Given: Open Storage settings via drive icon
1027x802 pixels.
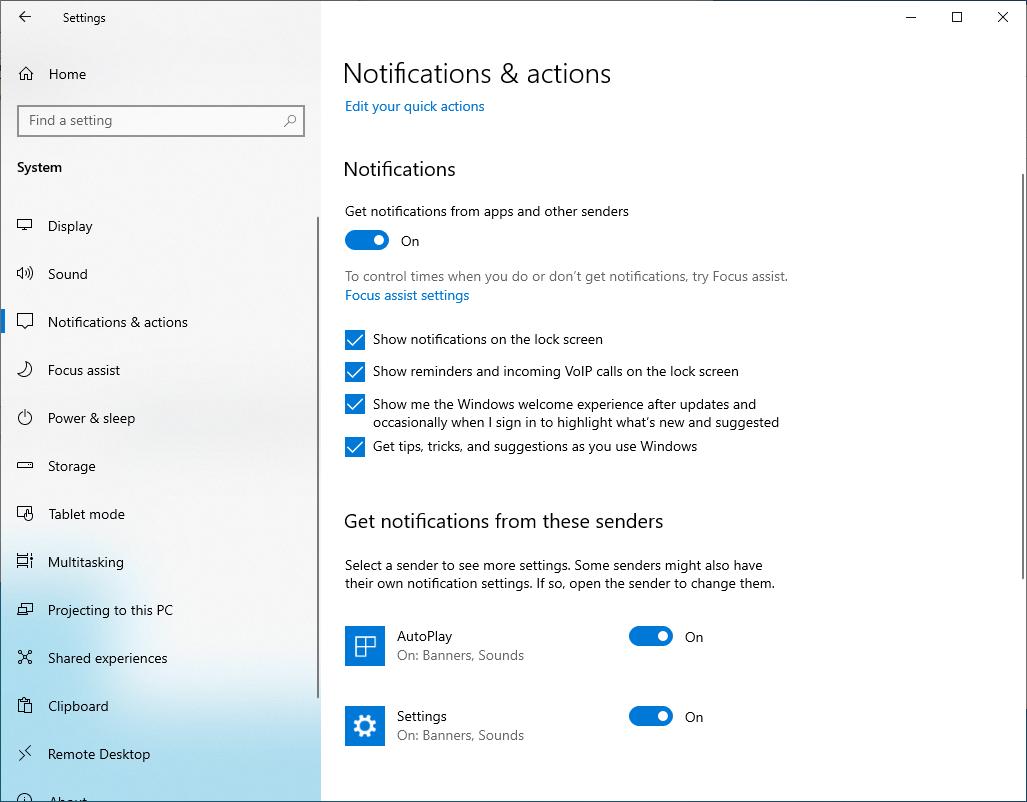Looking at the screenshot, I should click(24, 466).
